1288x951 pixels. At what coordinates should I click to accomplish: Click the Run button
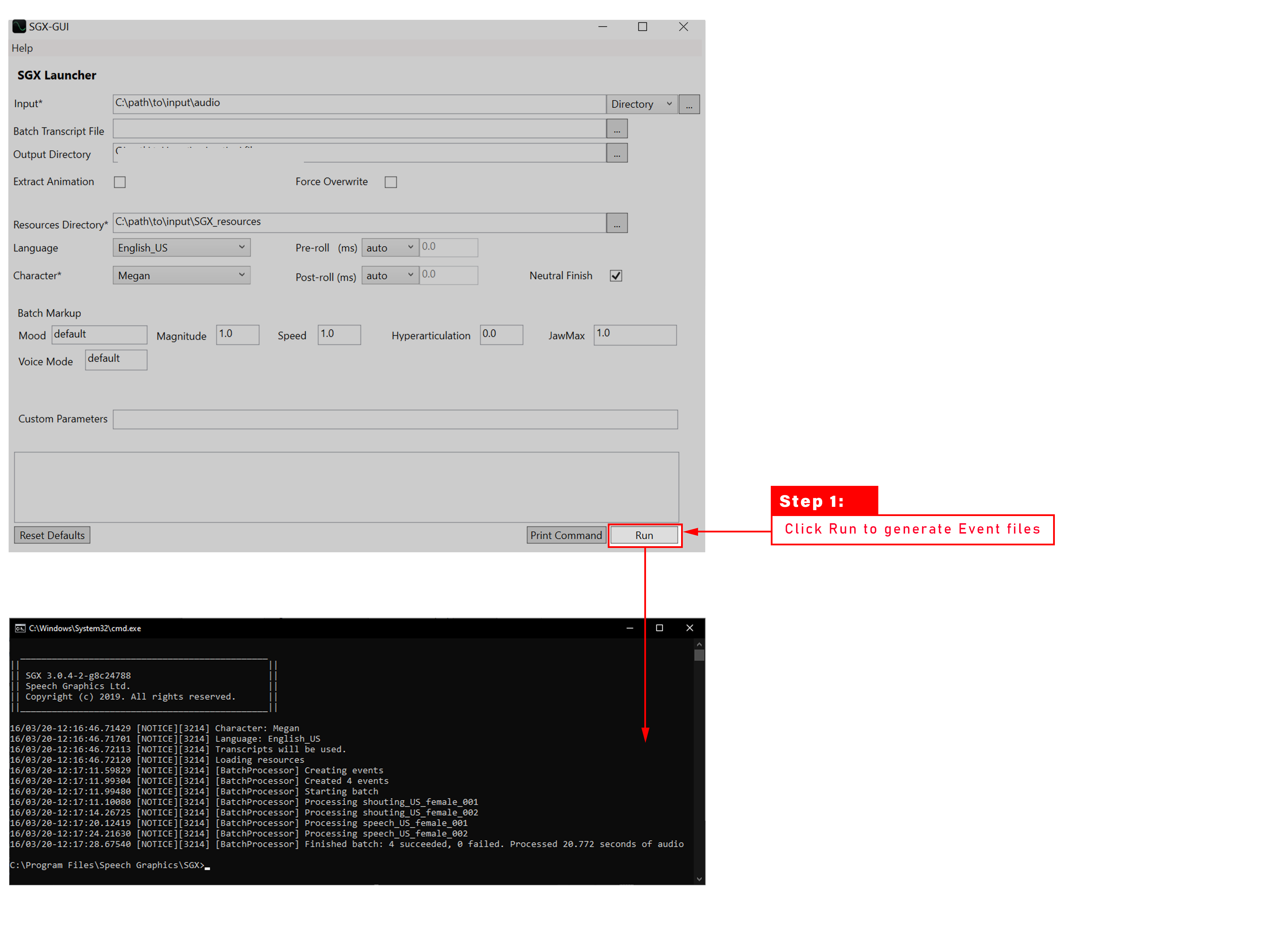click(644, 535)
